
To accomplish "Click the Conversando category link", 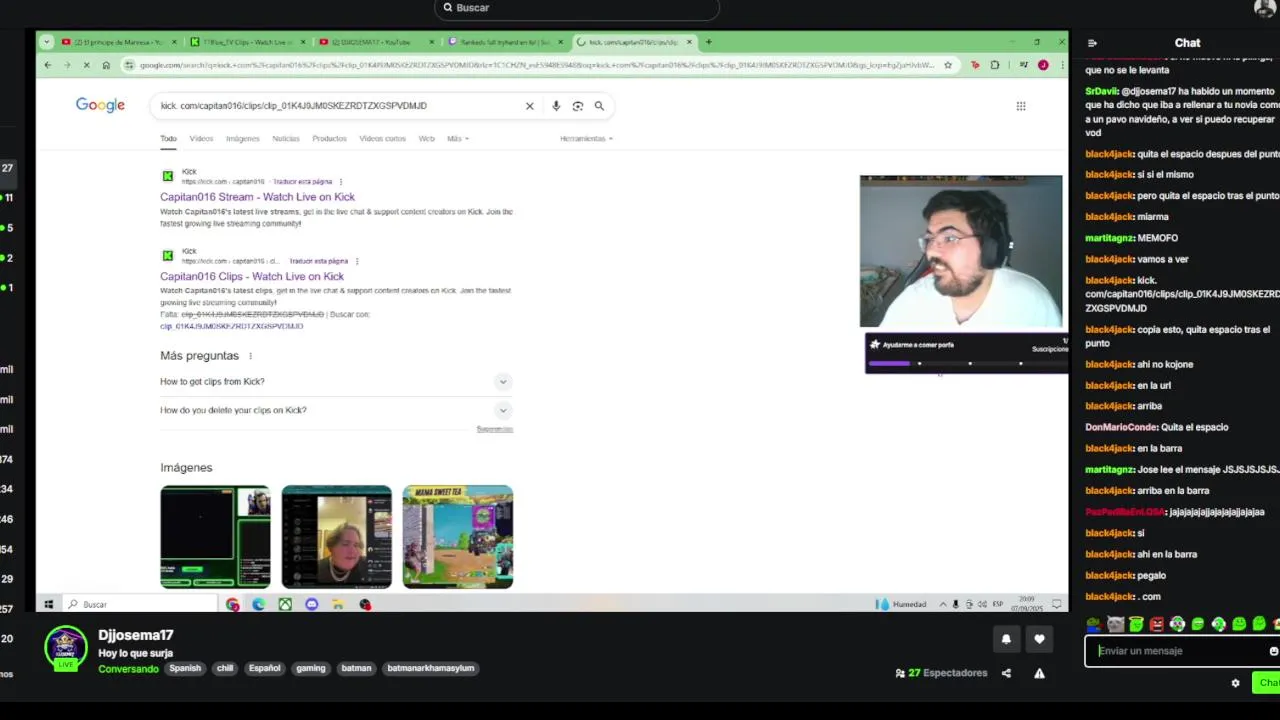I will 128,668.
